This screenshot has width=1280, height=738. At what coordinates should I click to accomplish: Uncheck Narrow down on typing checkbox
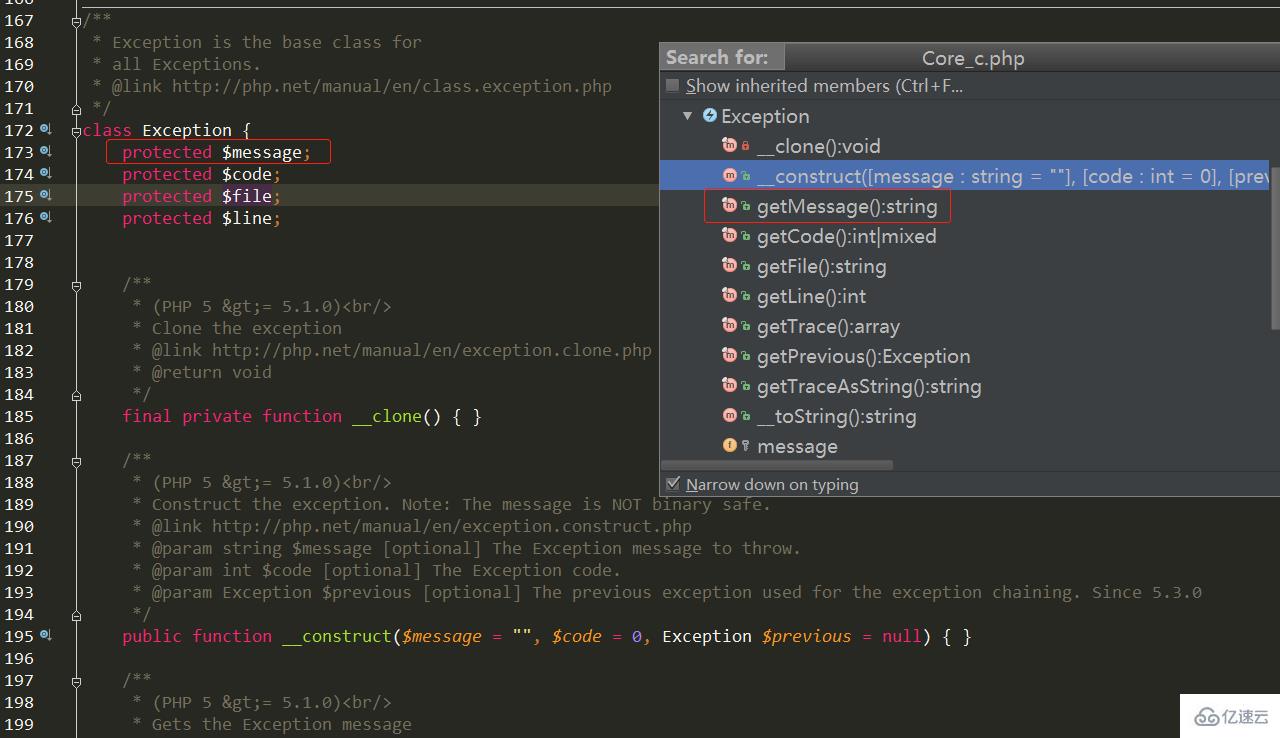673,484
